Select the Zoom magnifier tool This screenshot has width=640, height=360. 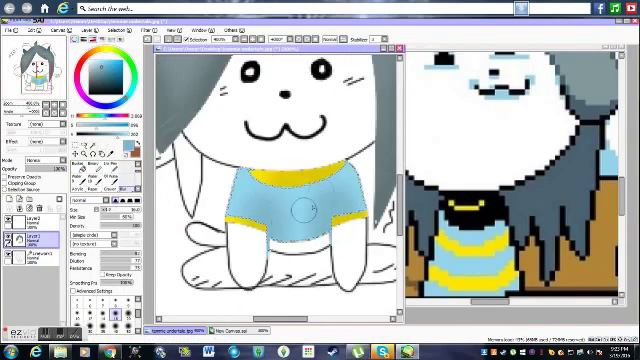coord(84,154)
